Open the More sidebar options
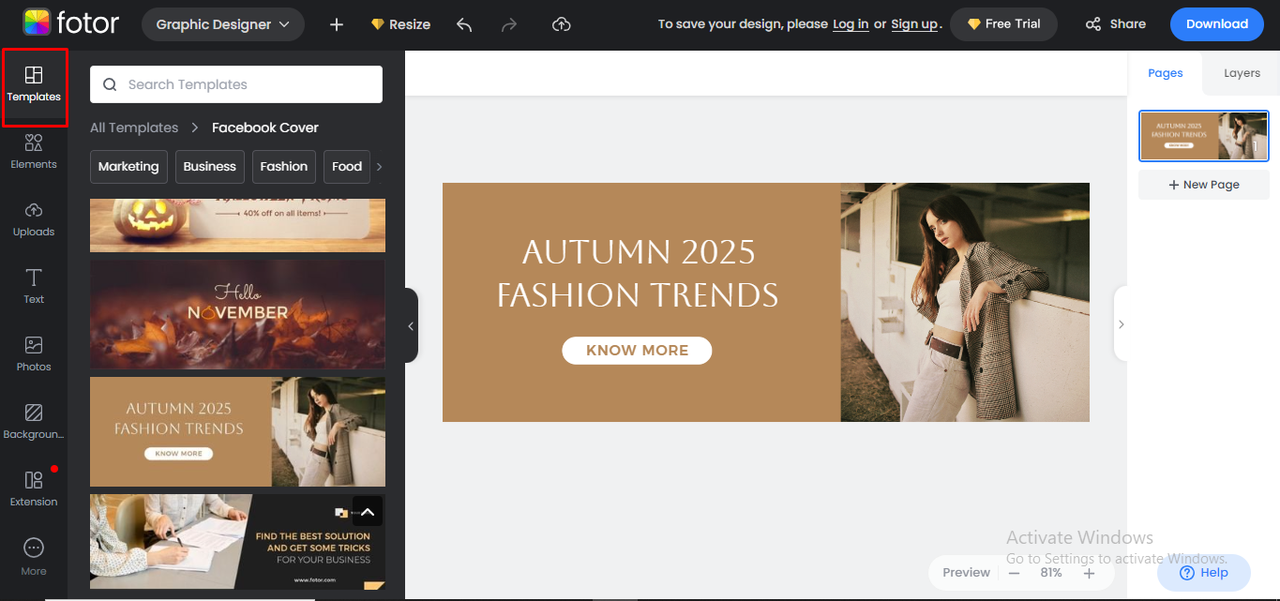This screenshot has width=1280, height=601. click(34, 557)
